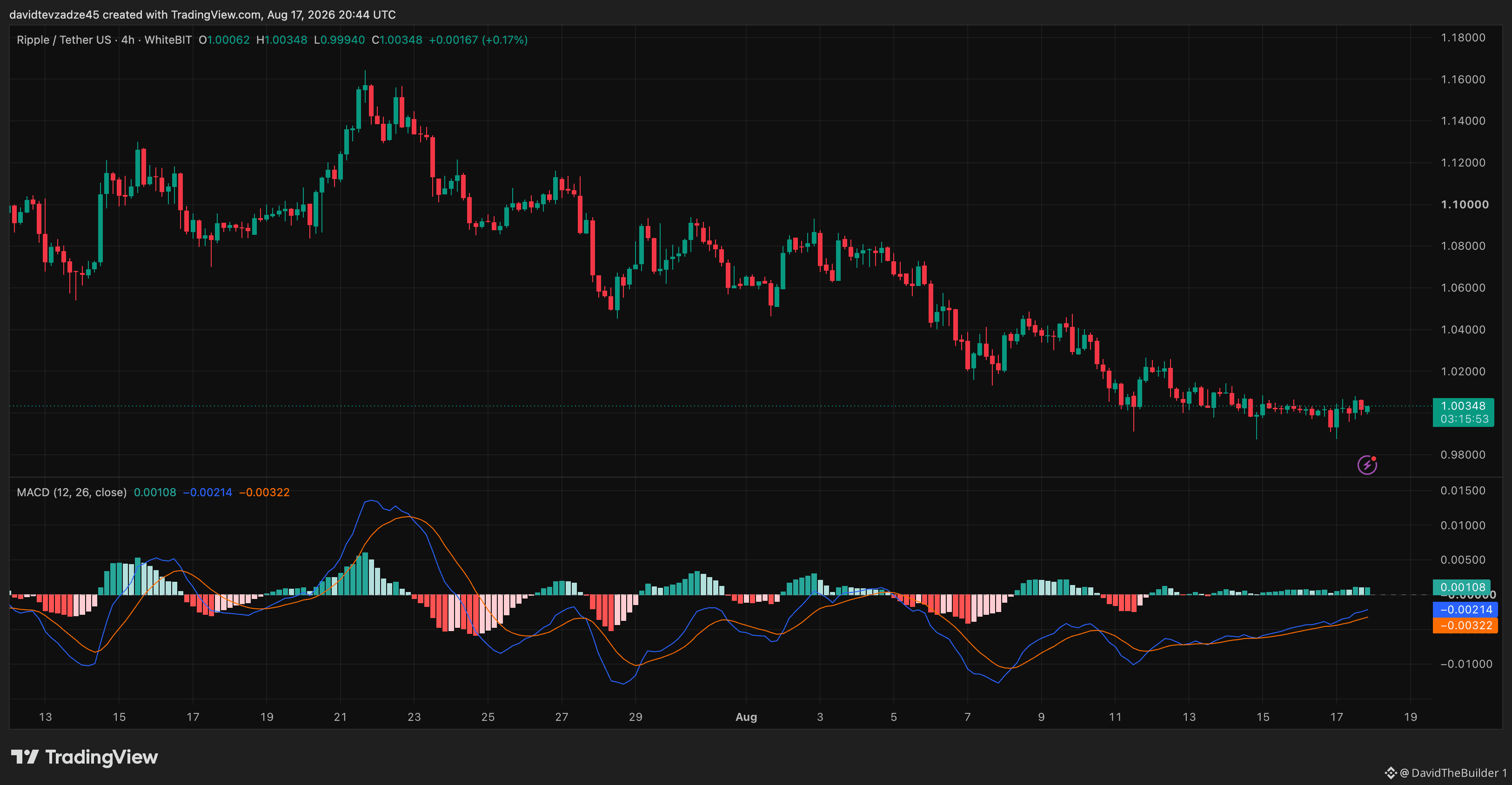Click the 5 date label on time axis
1512x785 pixels.
click(894, 717)
